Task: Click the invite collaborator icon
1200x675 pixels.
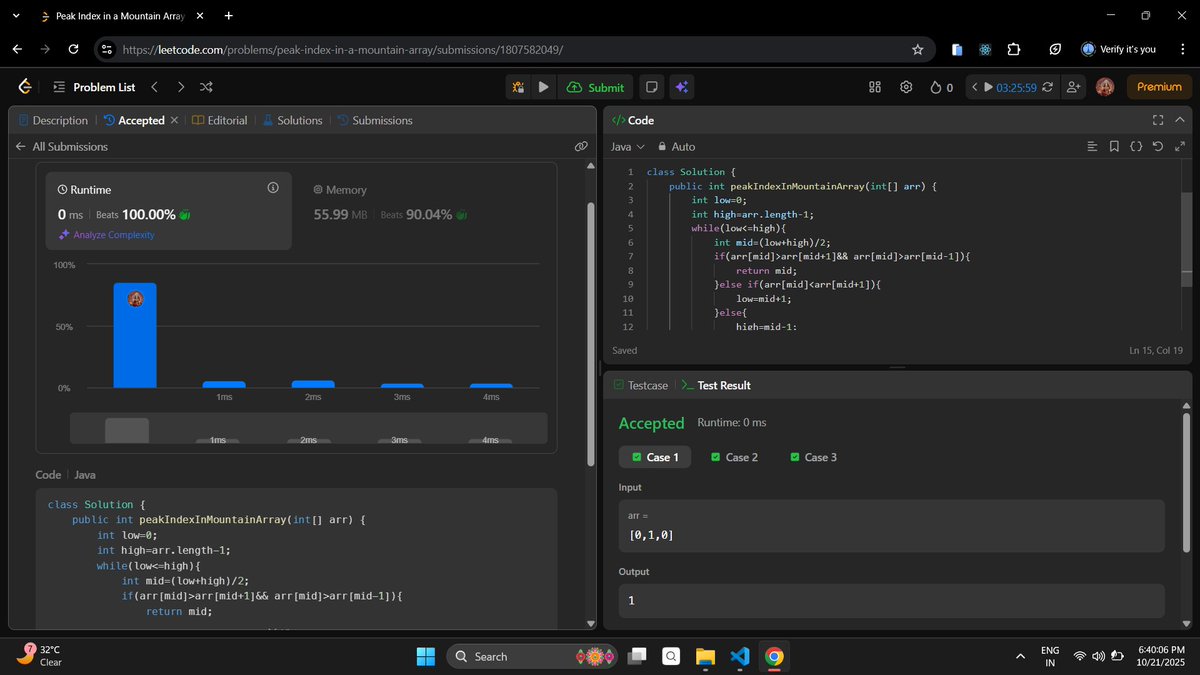Action: (1074, 87)
